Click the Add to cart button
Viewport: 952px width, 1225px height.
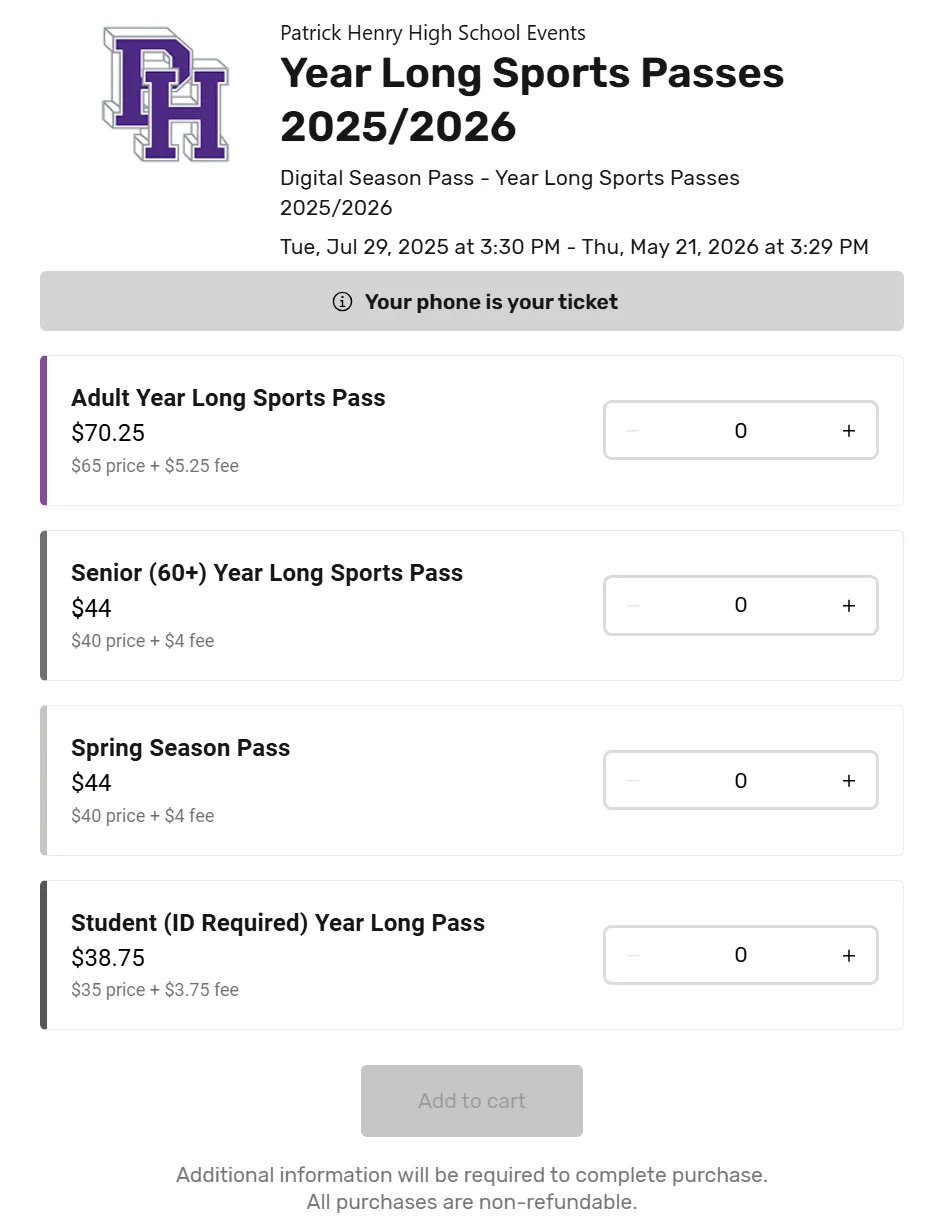click(x=472, y=1101)
